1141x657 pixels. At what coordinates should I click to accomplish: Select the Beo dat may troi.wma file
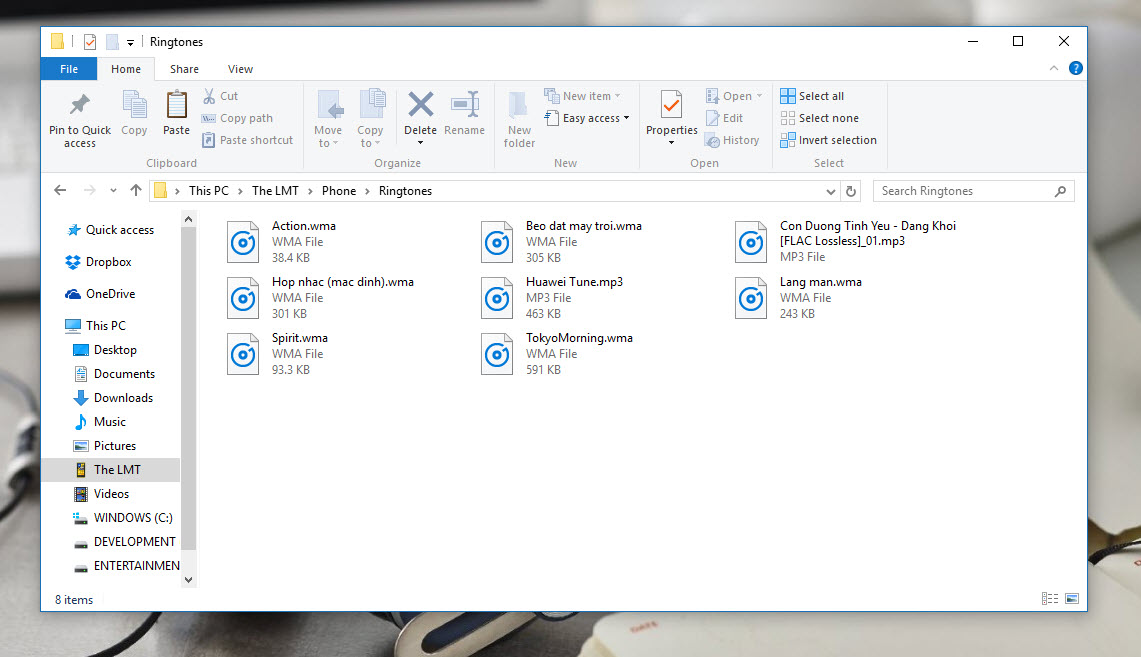(x=561, y=242)
